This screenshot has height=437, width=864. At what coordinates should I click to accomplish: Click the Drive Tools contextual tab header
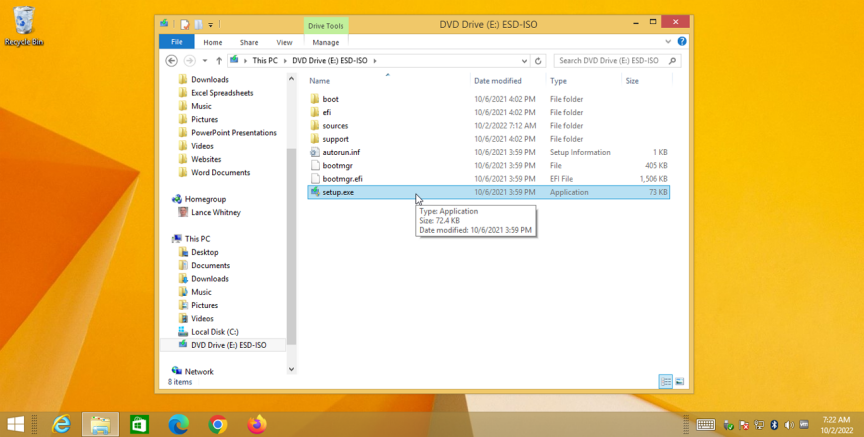pos(326,26)
